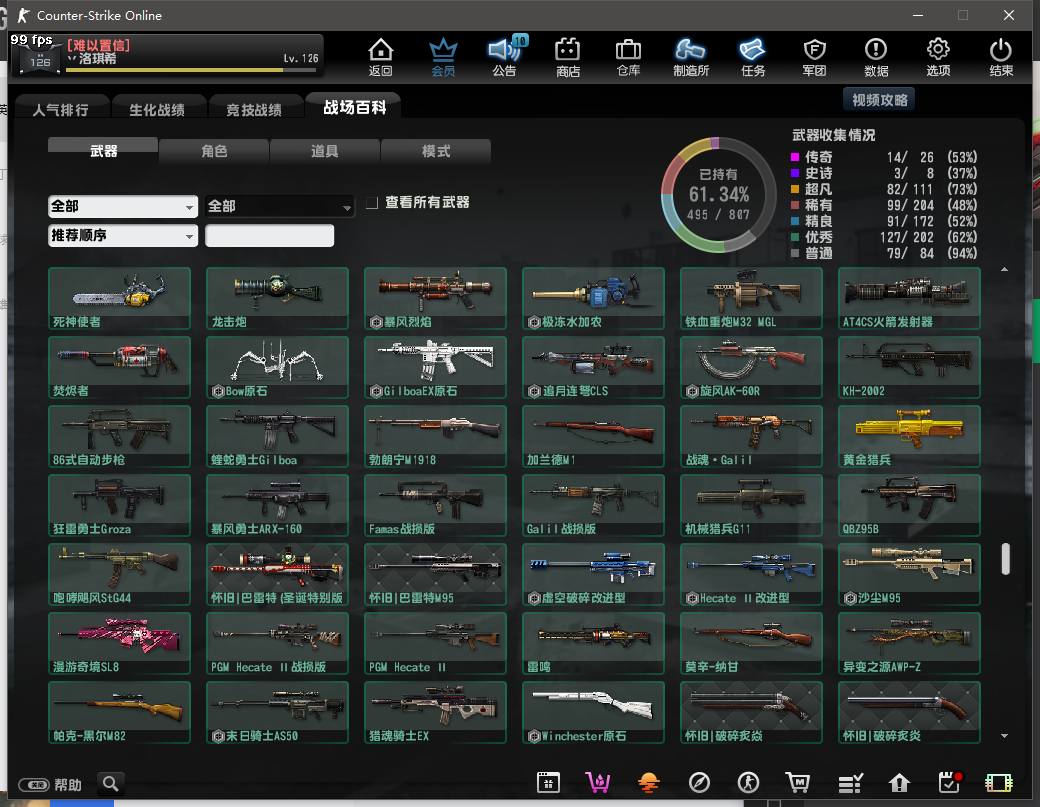Select the 沙尘M95 sniper card
Screen dimensions: 1040x807
[x=909, y=574]
